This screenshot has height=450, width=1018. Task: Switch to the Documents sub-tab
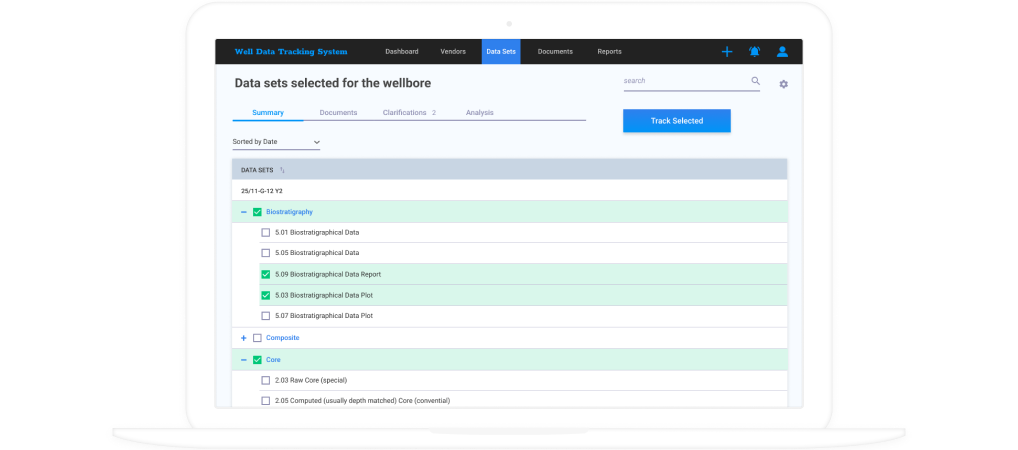coord(338,113)
